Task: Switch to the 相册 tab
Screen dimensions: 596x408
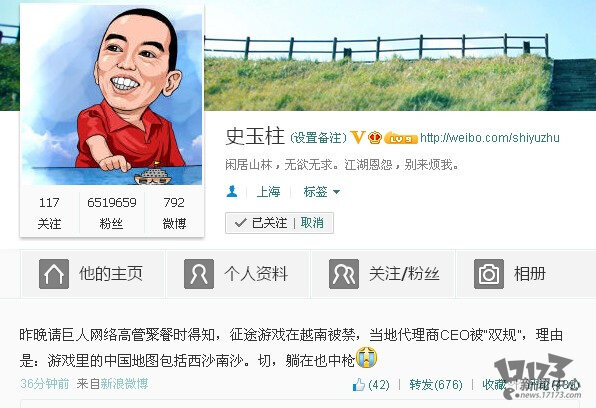Action: pos(526,274)
